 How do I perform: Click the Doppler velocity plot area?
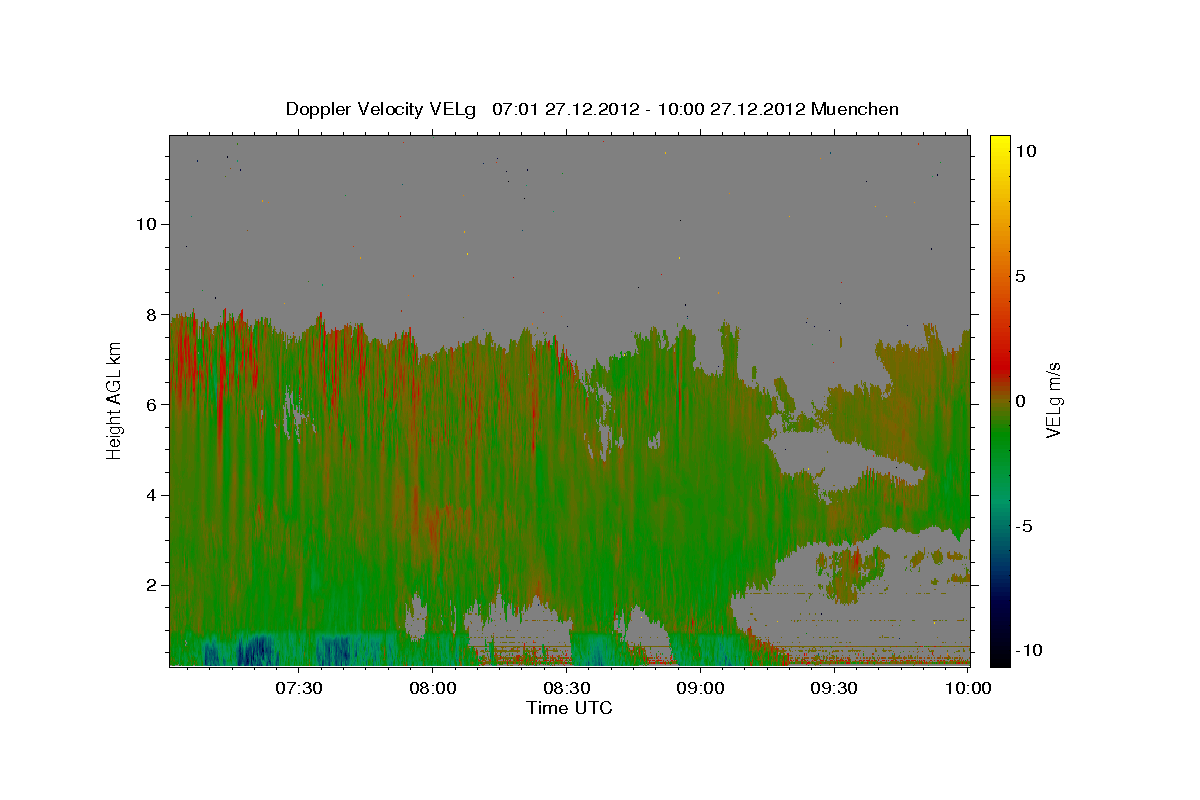570,400
